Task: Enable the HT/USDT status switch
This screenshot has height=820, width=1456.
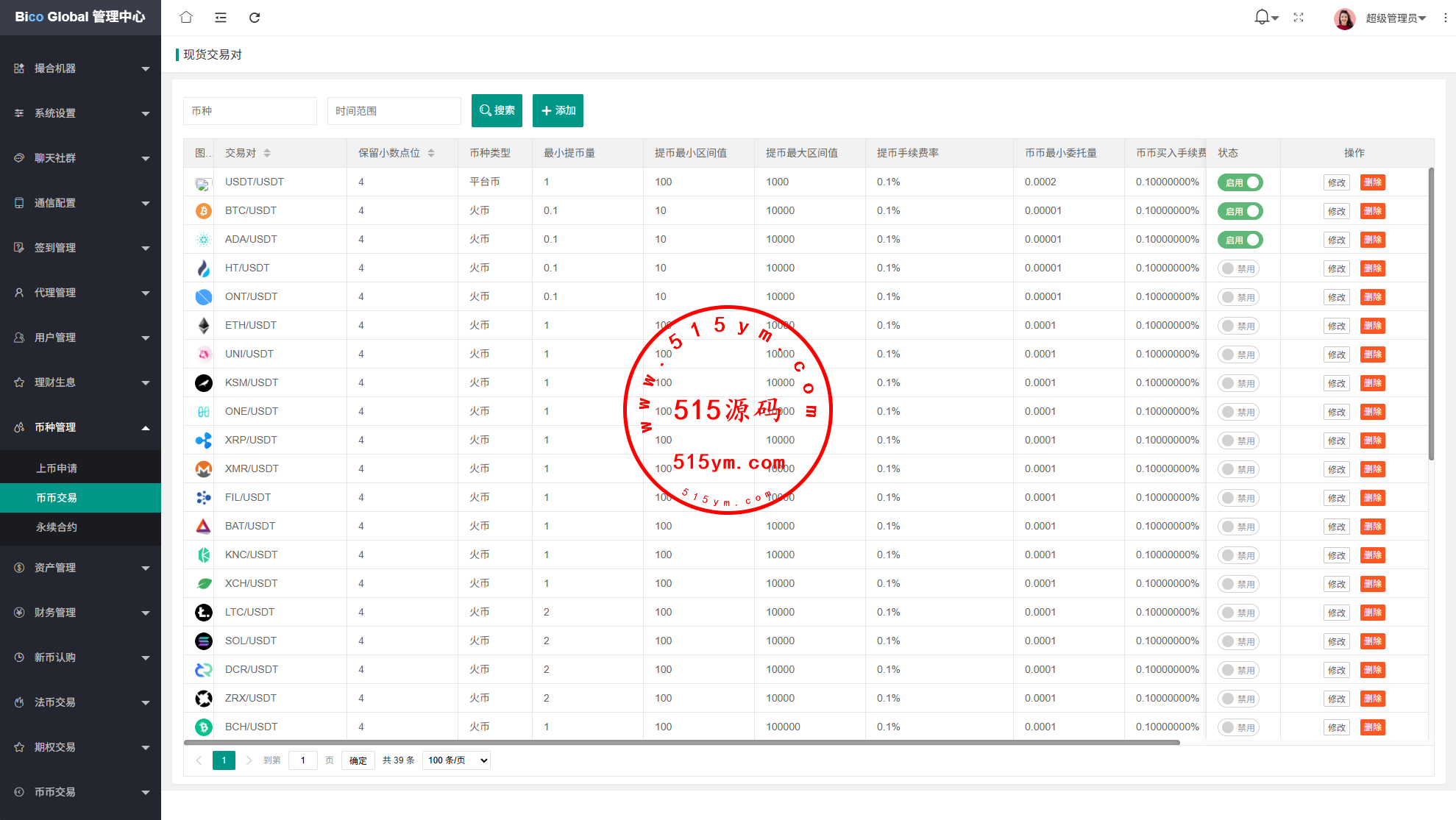Action: pyautogui.click(x=1238, y=268)
